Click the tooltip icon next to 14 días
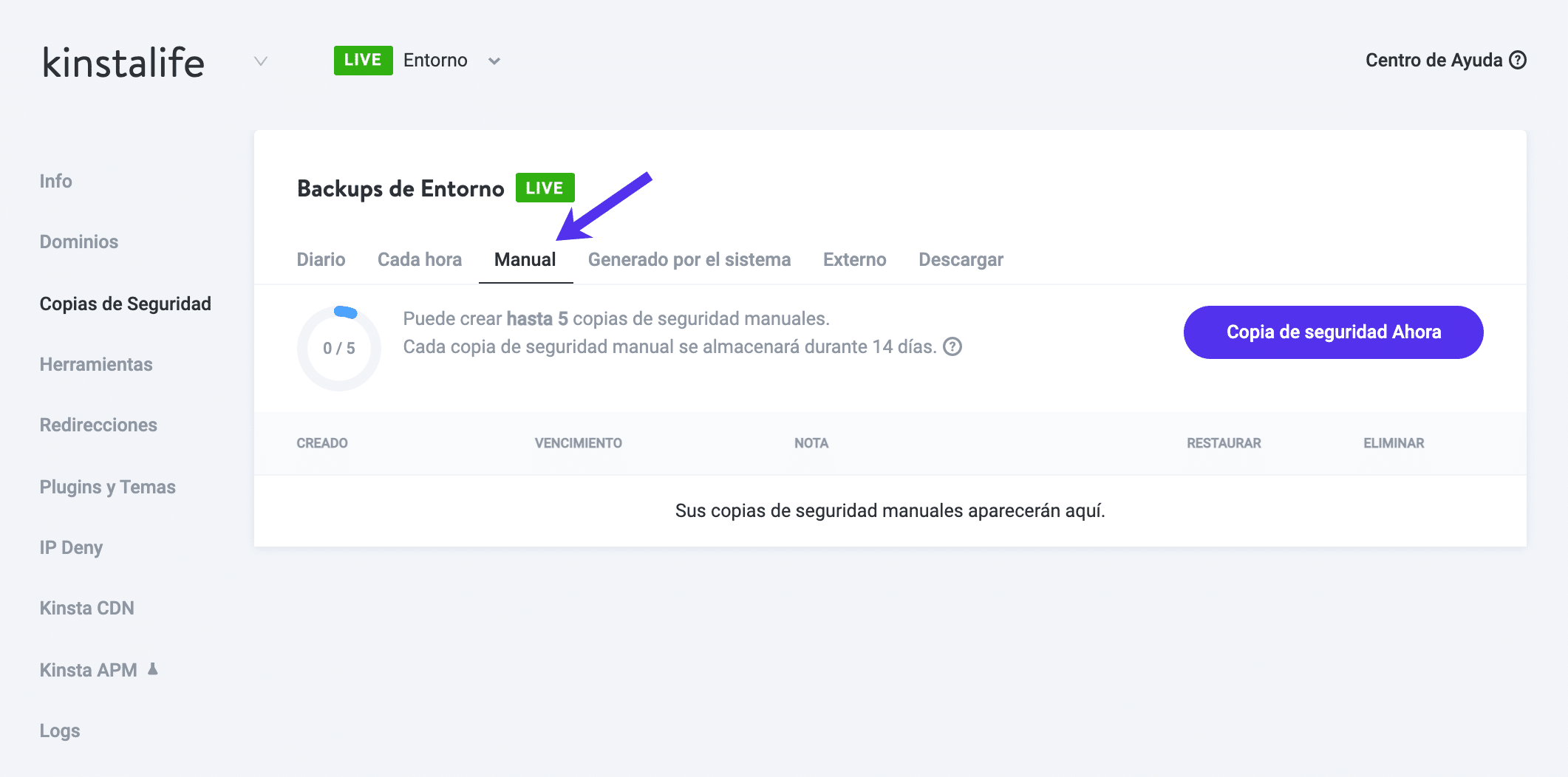 953,346
